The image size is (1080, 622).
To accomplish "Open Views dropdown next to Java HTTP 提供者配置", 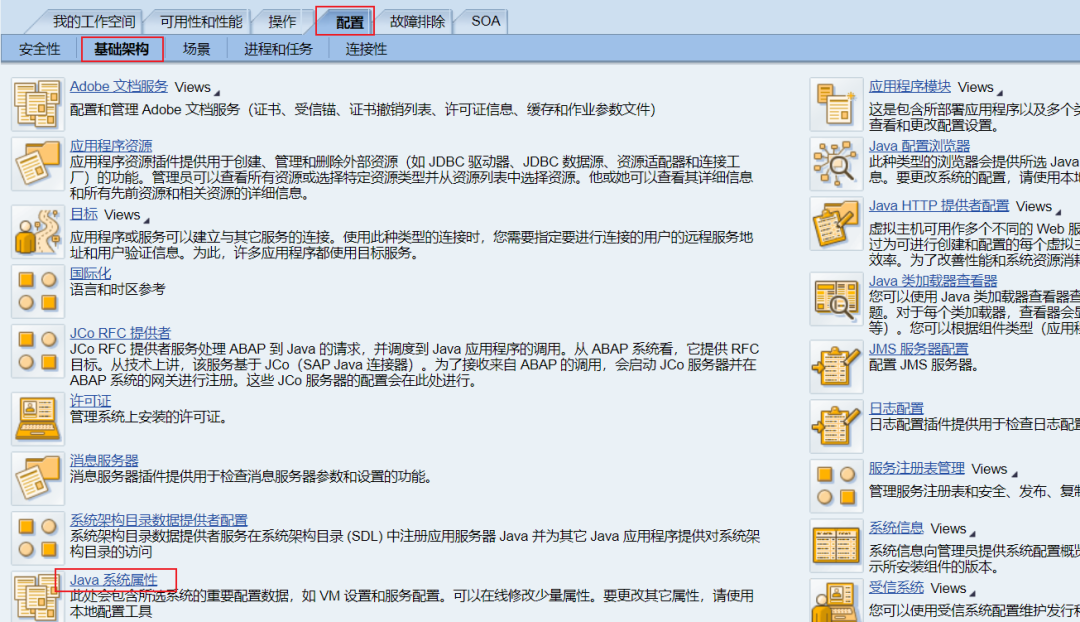I will (1039, 207).
